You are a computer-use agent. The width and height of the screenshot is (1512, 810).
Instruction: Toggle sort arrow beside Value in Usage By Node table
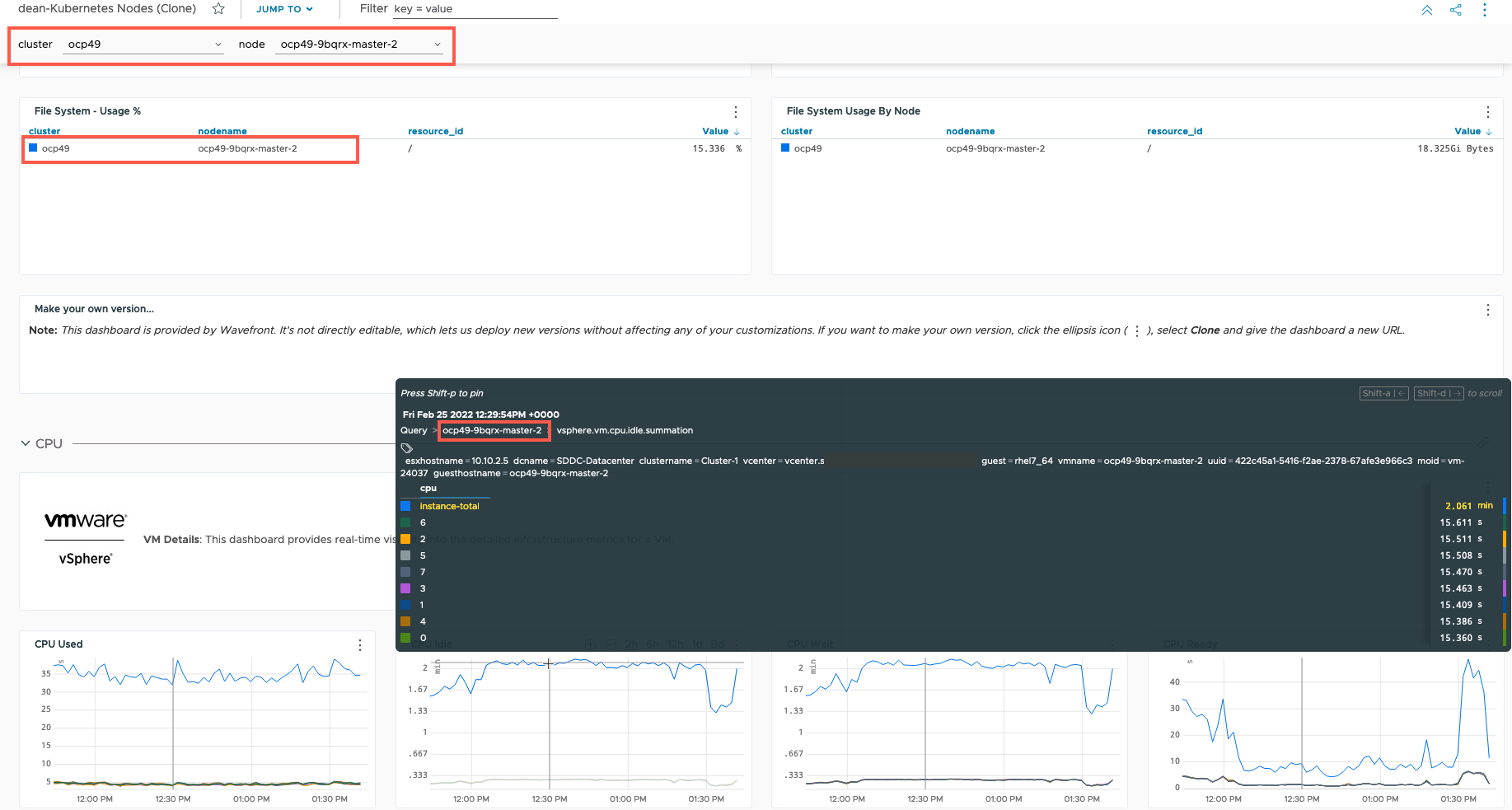[1489, 132]
